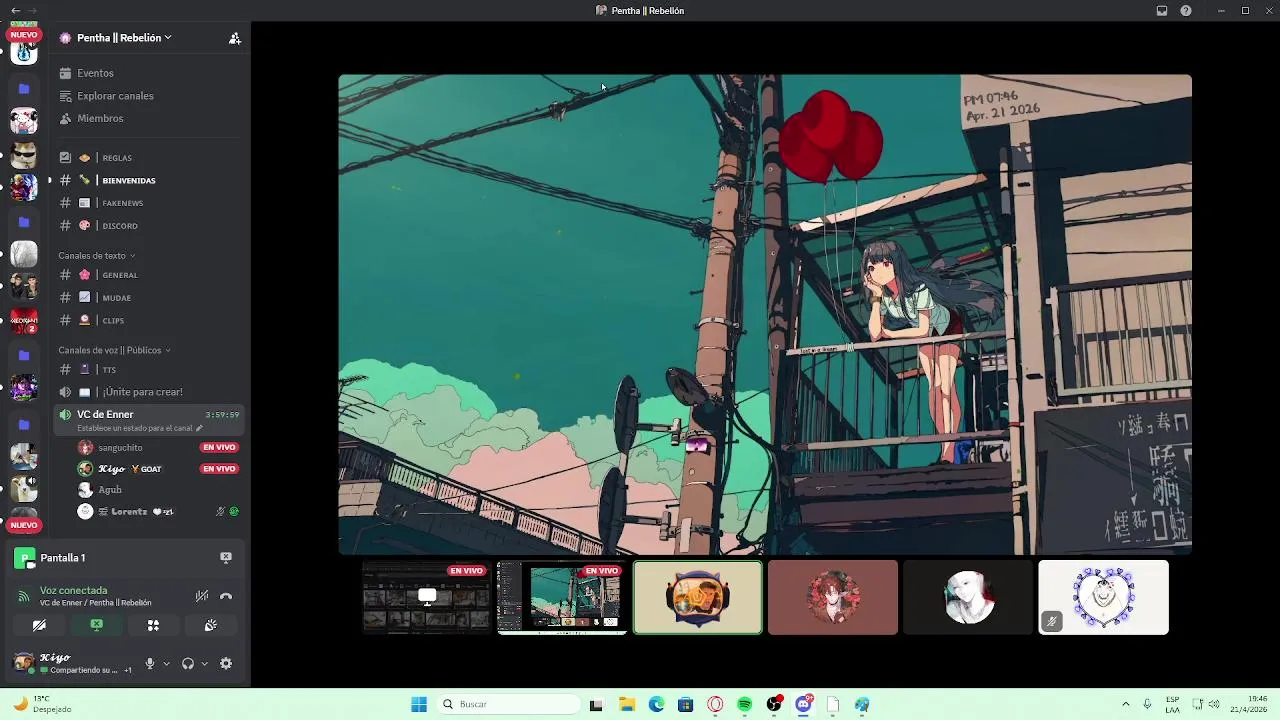Deafen with the headphones icon

[188, 664]
